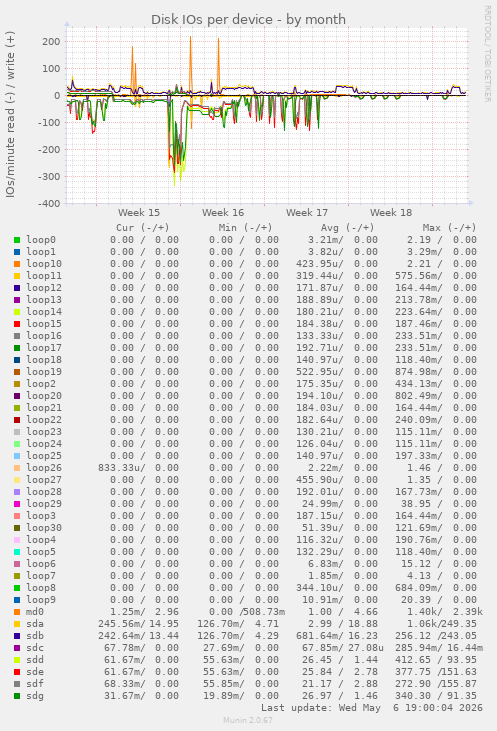
Task: Click sdb average value 681.64m/ 16.23
Action: pyautogui.click(x=337, y=636)
